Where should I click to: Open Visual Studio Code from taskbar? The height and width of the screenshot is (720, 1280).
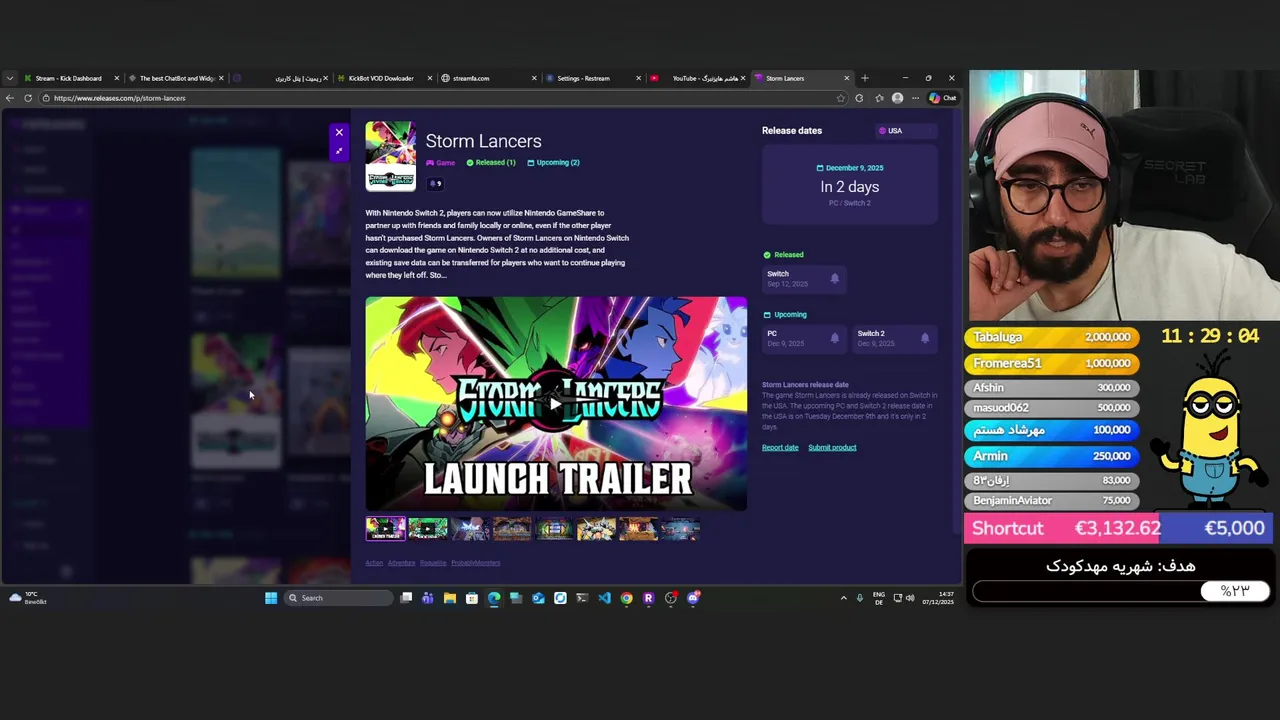(x=604, y=598)
